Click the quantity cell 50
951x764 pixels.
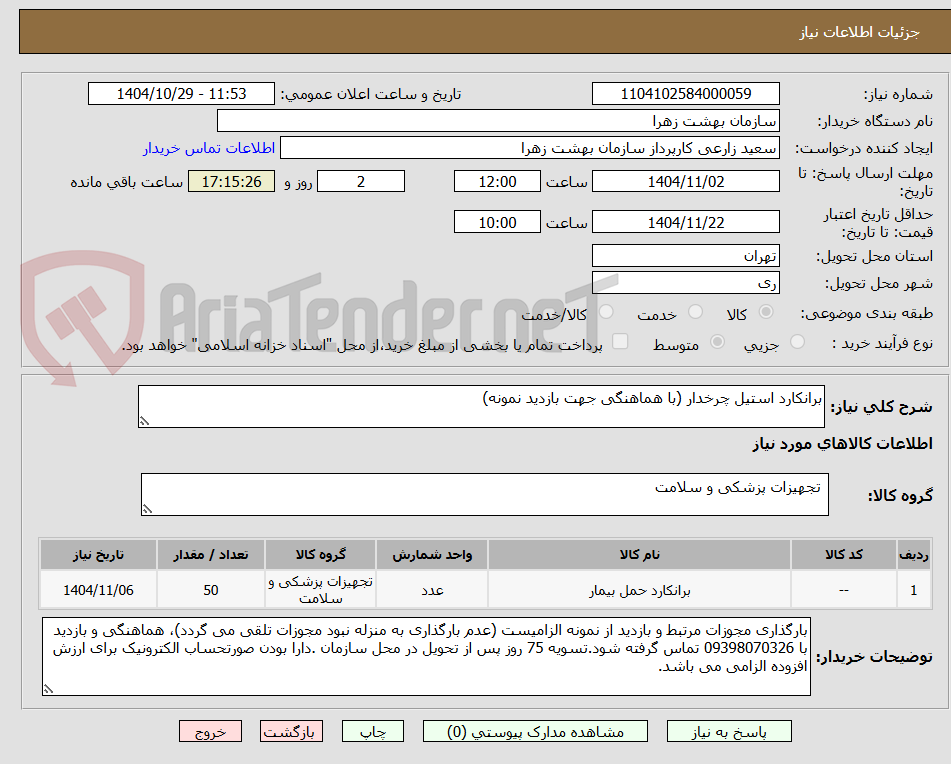click(210, 590)
